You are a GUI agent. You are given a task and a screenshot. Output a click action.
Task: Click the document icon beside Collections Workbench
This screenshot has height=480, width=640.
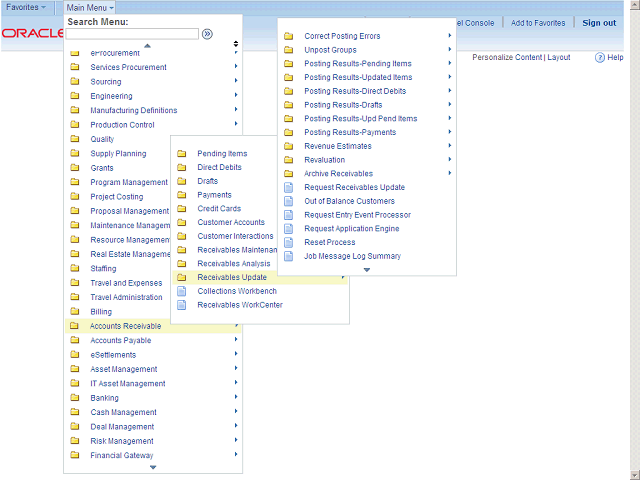click(x=182, y=291)
